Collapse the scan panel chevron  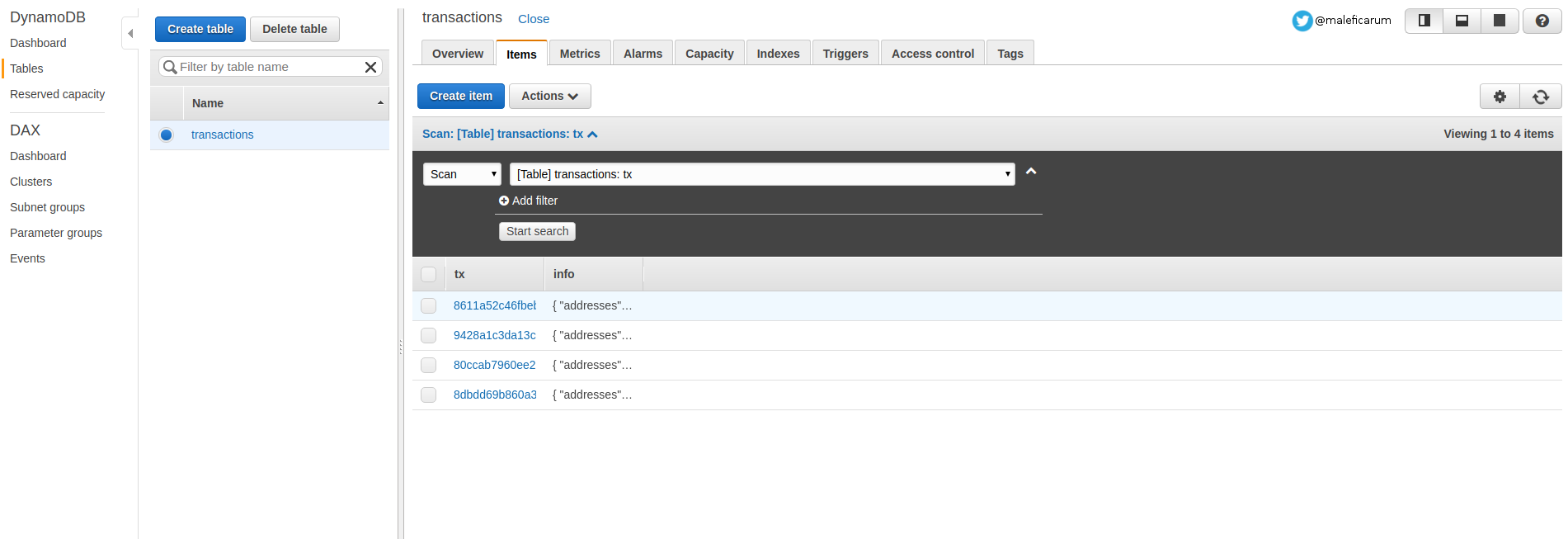point(1031,172)
